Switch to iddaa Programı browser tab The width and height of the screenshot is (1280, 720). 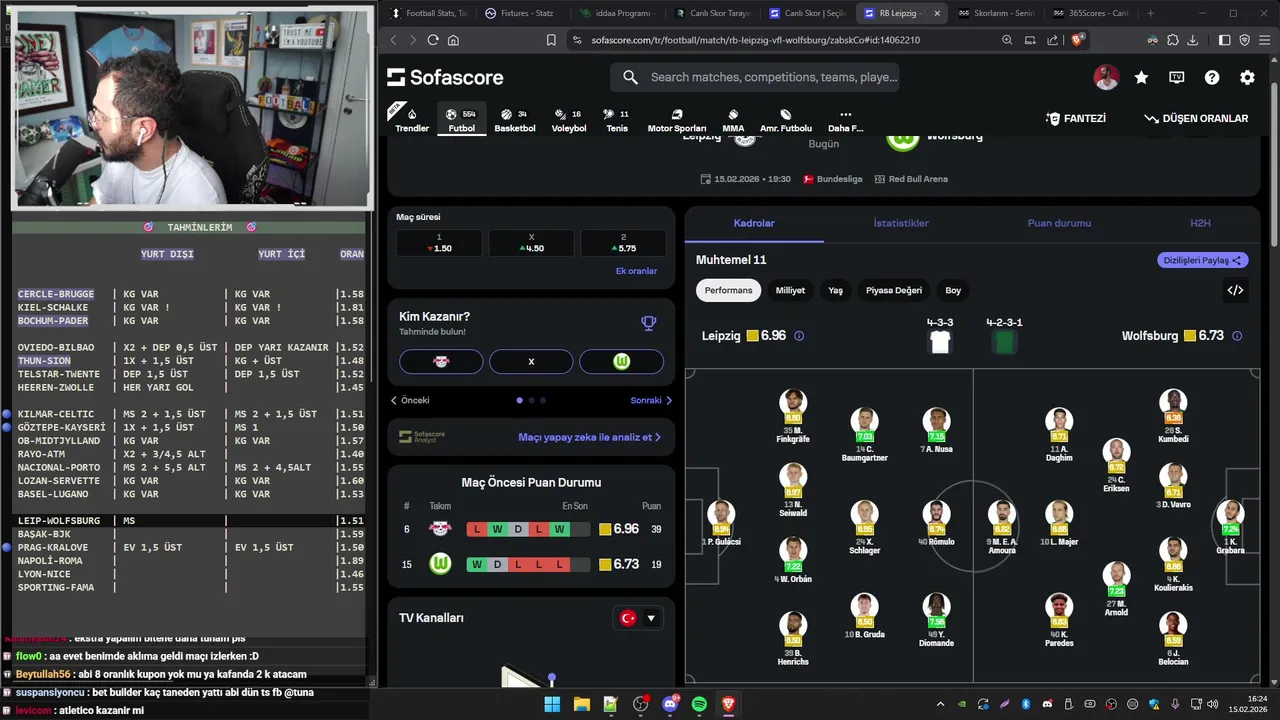(616, 13)
